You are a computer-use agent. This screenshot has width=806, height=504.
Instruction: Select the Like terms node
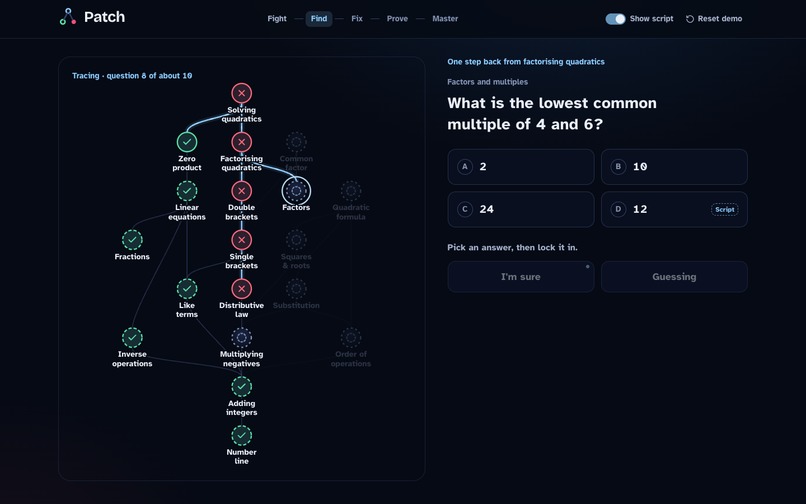(x=187, y=289)
